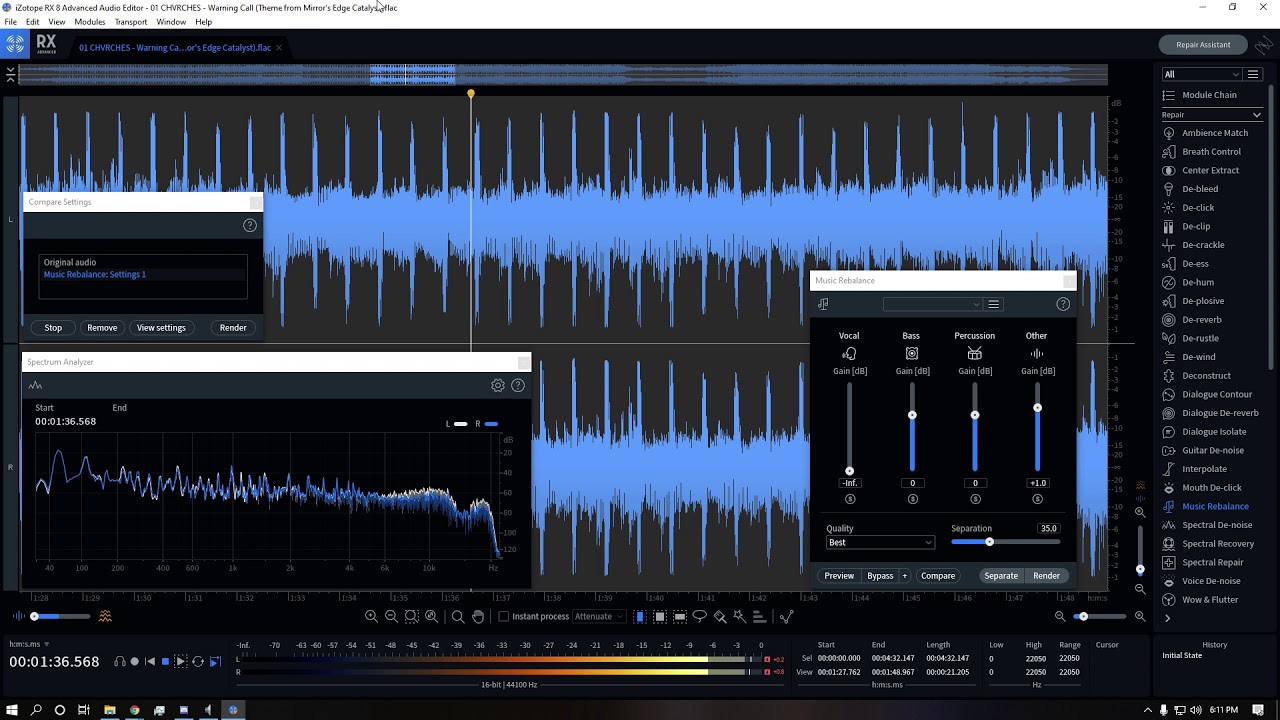Toggle headphone monitoring icon in transport
The width and height of the screenshot is (1280, 720).
pyautogui.click(x=120, y=662)
